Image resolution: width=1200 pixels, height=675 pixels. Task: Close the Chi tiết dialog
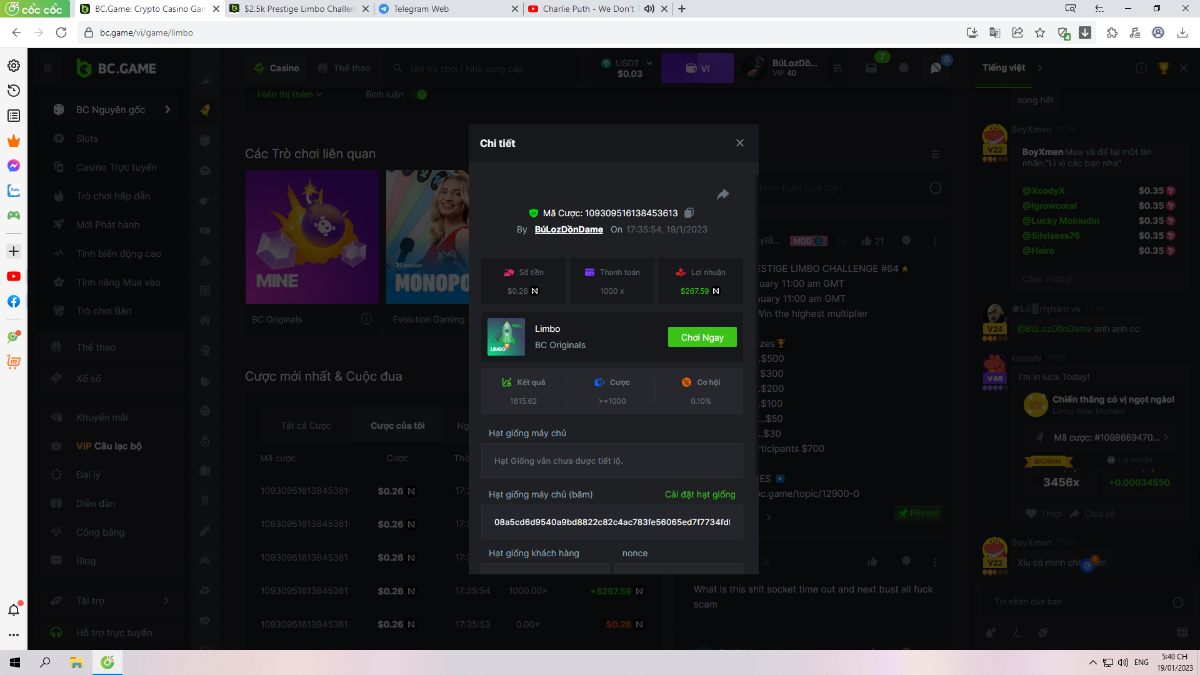[740, 143]
